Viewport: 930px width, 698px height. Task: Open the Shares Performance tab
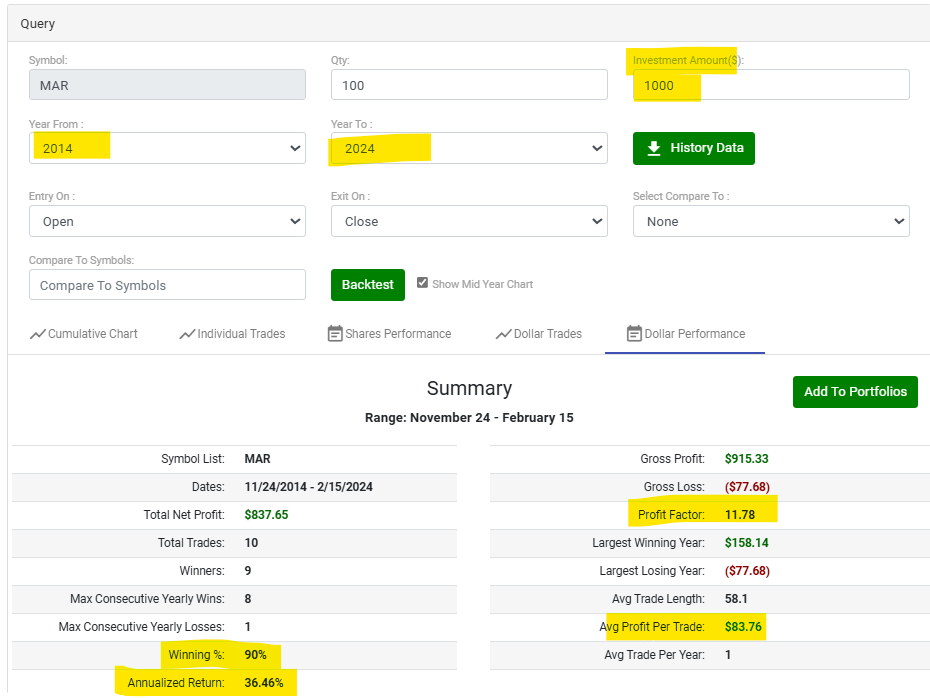tap(390, 334)
